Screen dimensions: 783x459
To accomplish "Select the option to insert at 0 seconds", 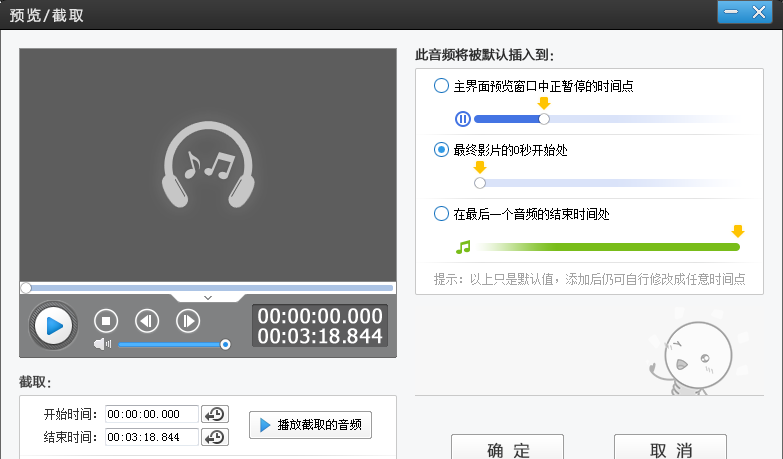I will pyautogui.click(x=501, y=150).
